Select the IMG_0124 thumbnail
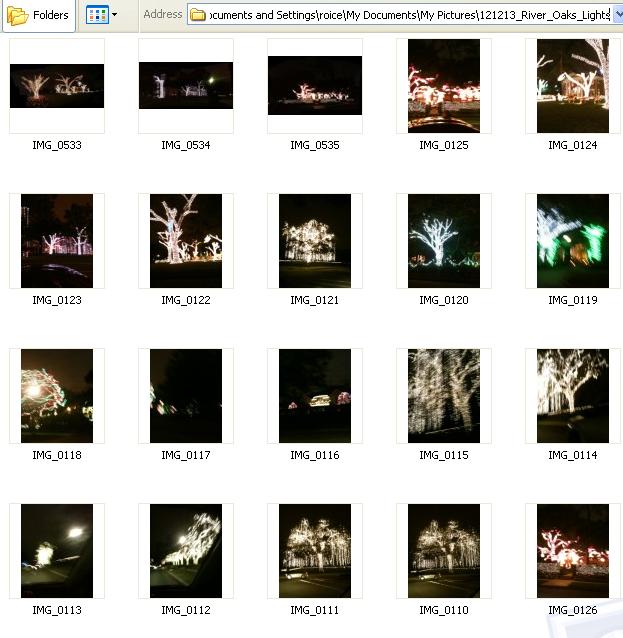The width and height of the screenshot is (623, 638). (x=573, y=86)
